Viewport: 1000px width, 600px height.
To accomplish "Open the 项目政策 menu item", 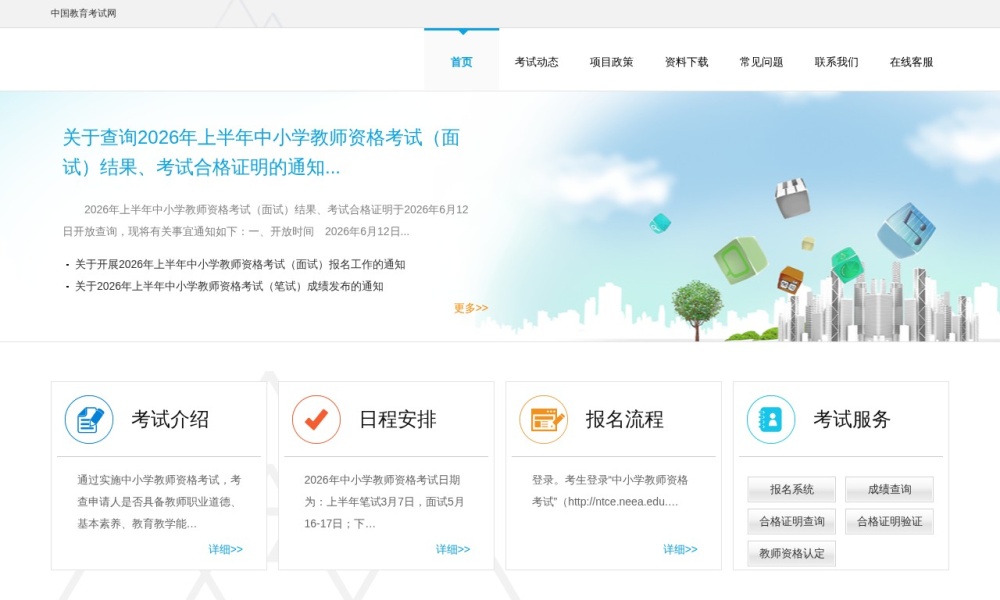I will (x=612, y=62).
